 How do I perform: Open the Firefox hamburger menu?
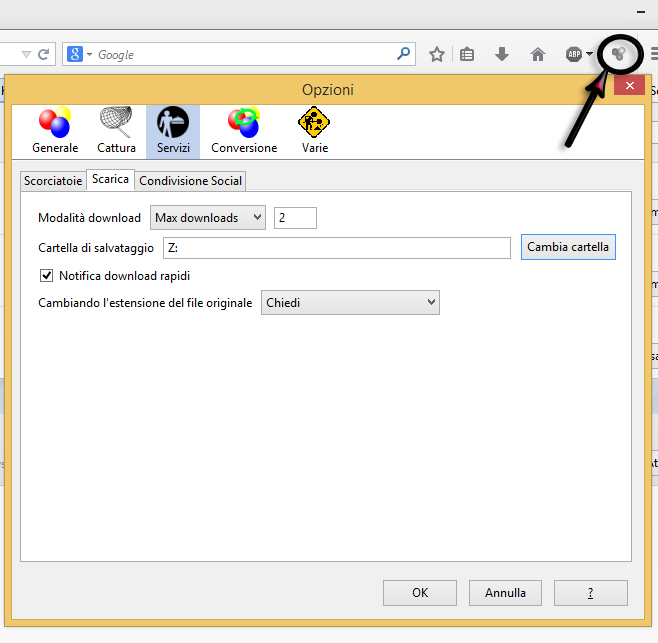[654, 54]
